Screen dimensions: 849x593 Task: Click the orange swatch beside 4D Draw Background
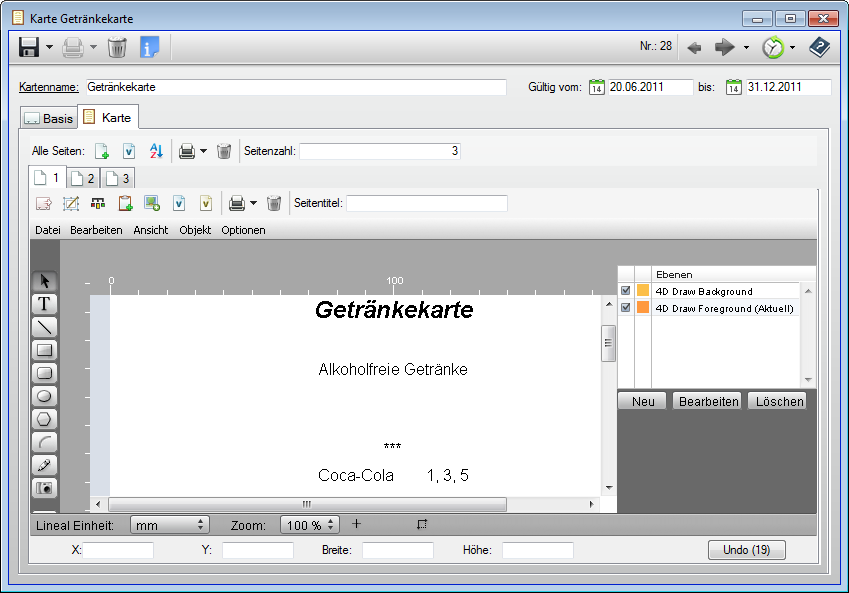click(x=644, y=291)
